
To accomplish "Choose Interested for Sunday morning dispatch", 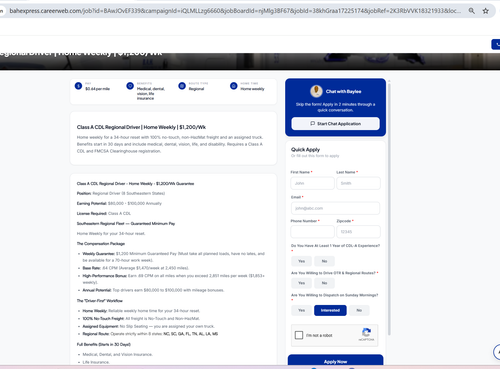I will (x=330, y=310).
